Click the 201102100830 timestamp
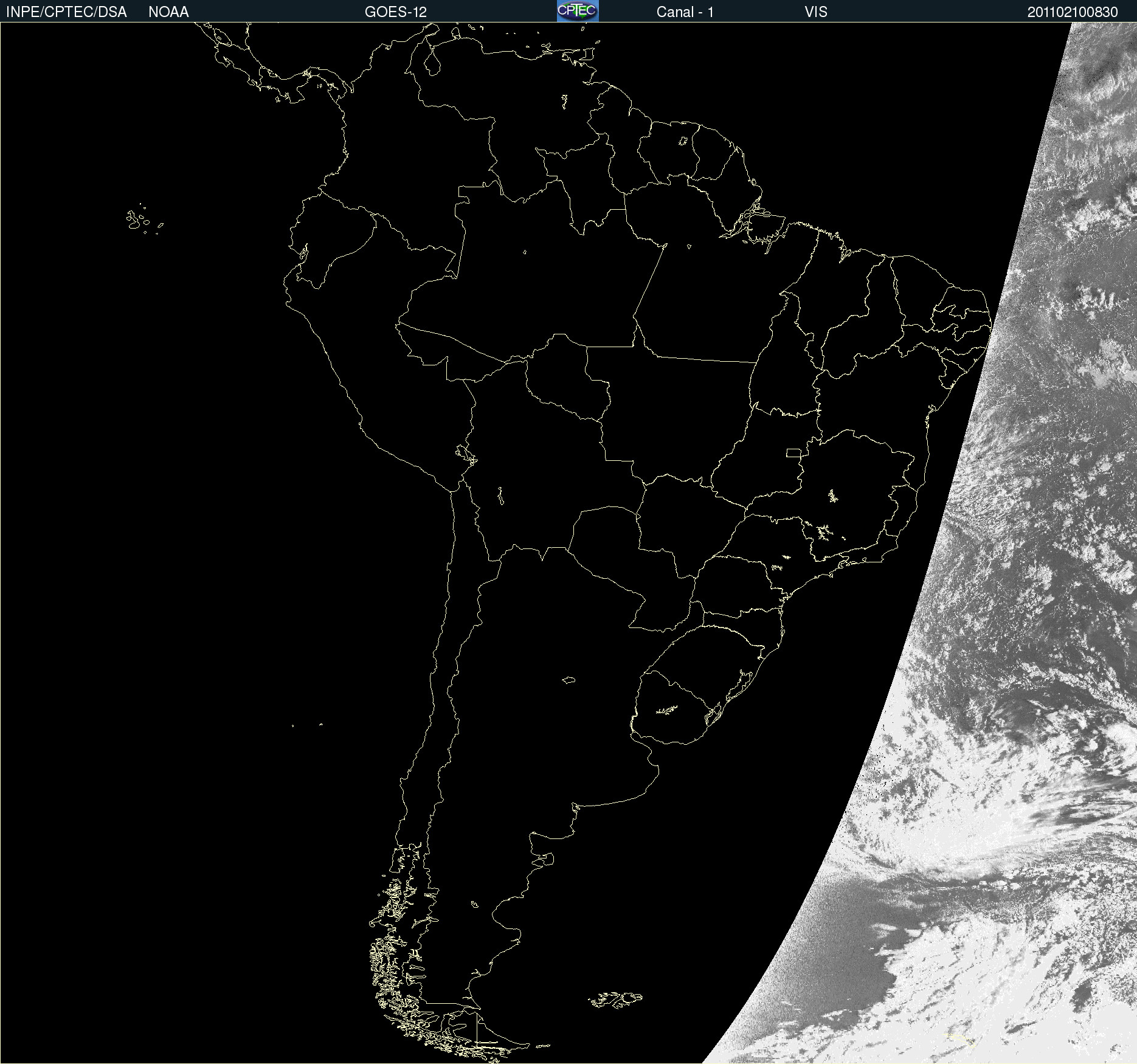 point(1073,12)
